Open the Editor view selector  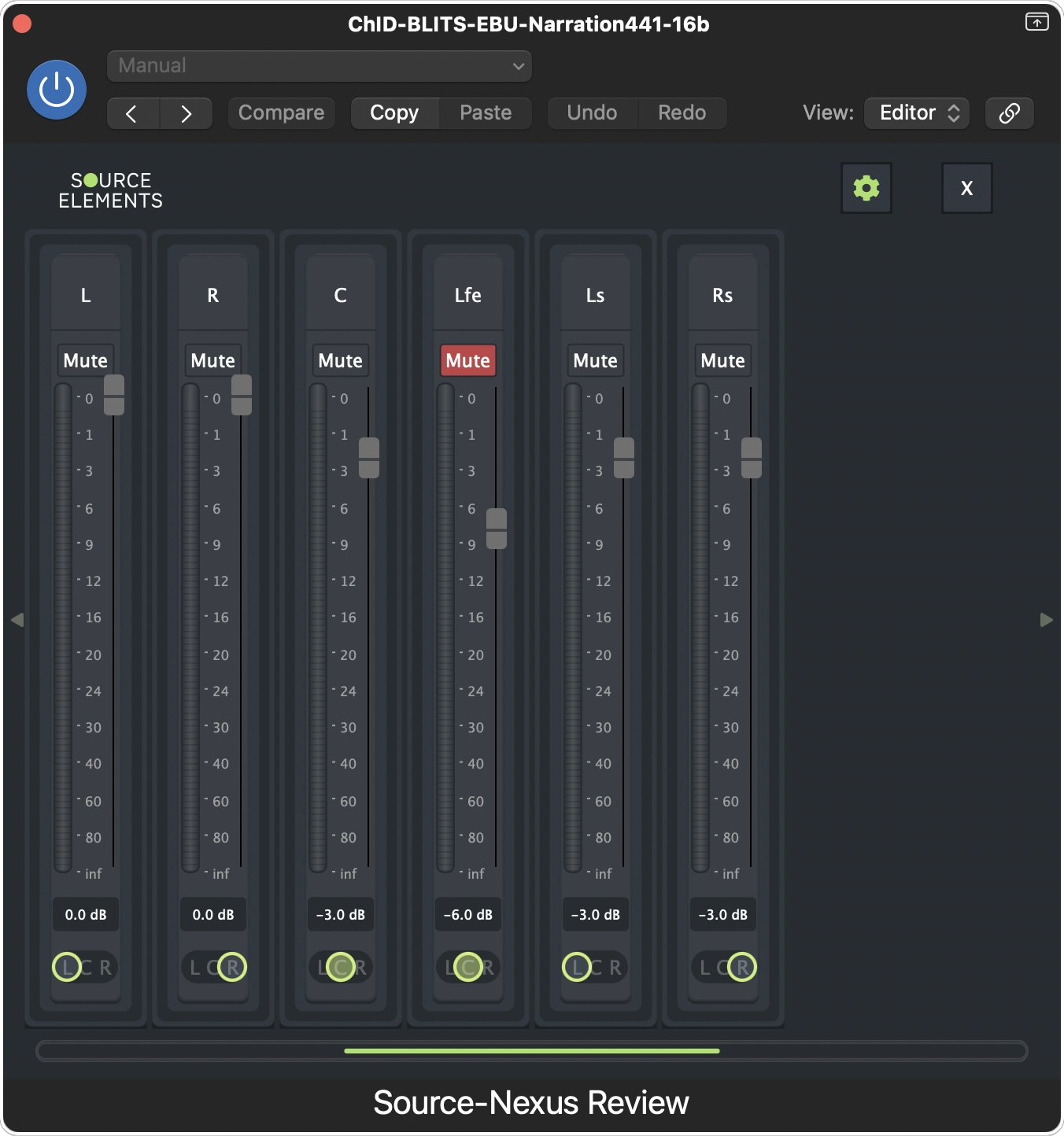click(917, 113)
